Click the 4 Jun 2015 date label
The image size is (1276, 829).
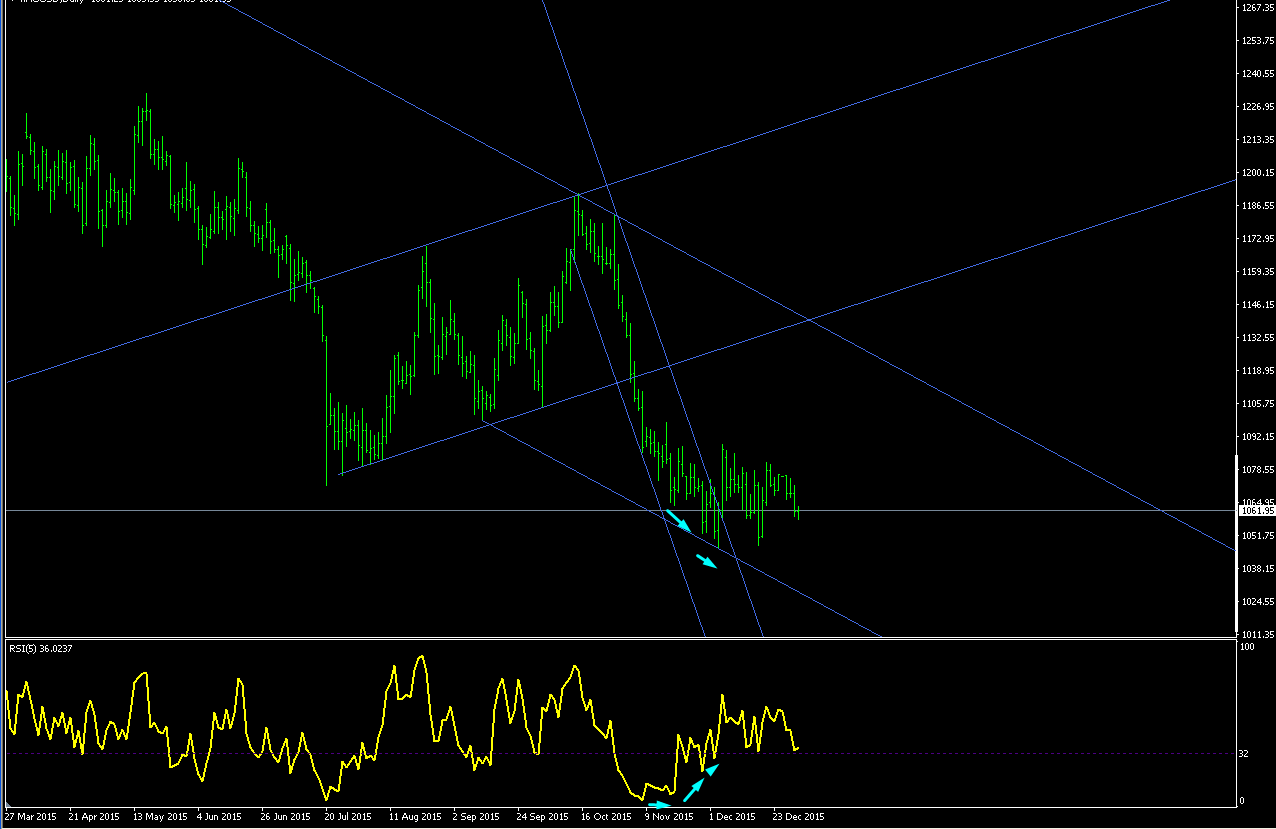coord(220,817)
